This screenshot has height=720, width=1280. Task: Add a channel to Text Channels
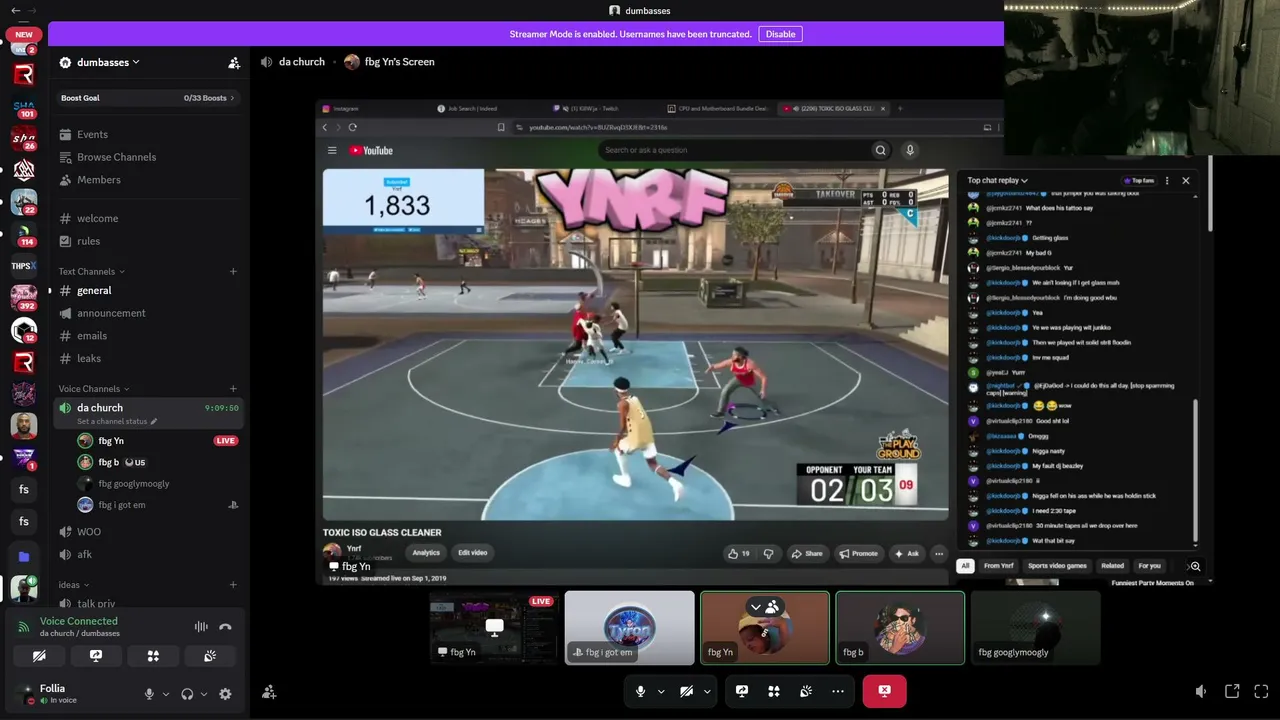[x=233, y=271]
